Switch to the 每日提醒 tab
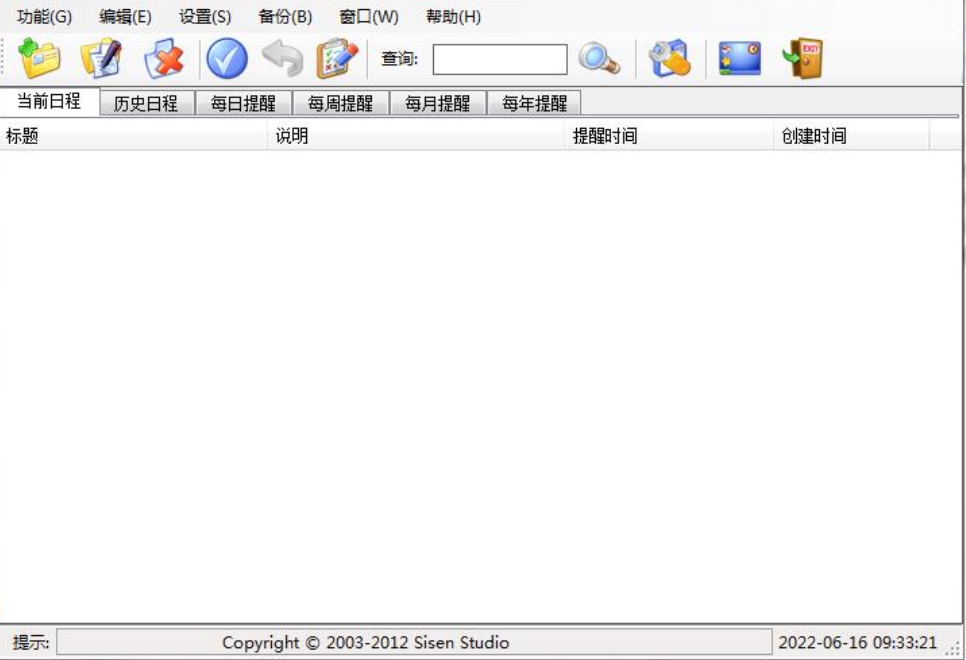This screenshot has height=660, width=966. (243, 103)
